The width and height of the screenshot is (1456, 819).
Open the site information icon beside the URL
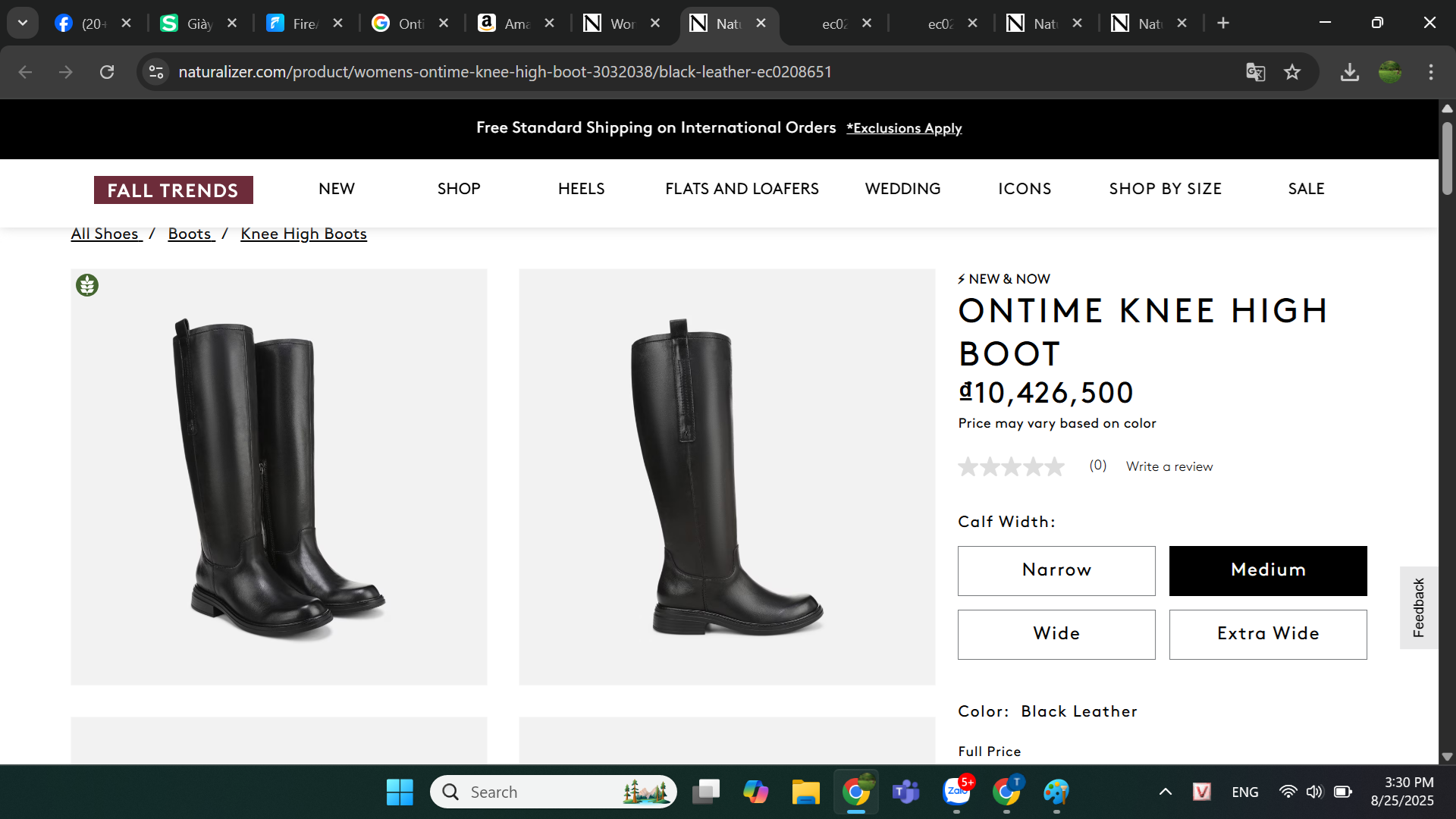[156, 72]
